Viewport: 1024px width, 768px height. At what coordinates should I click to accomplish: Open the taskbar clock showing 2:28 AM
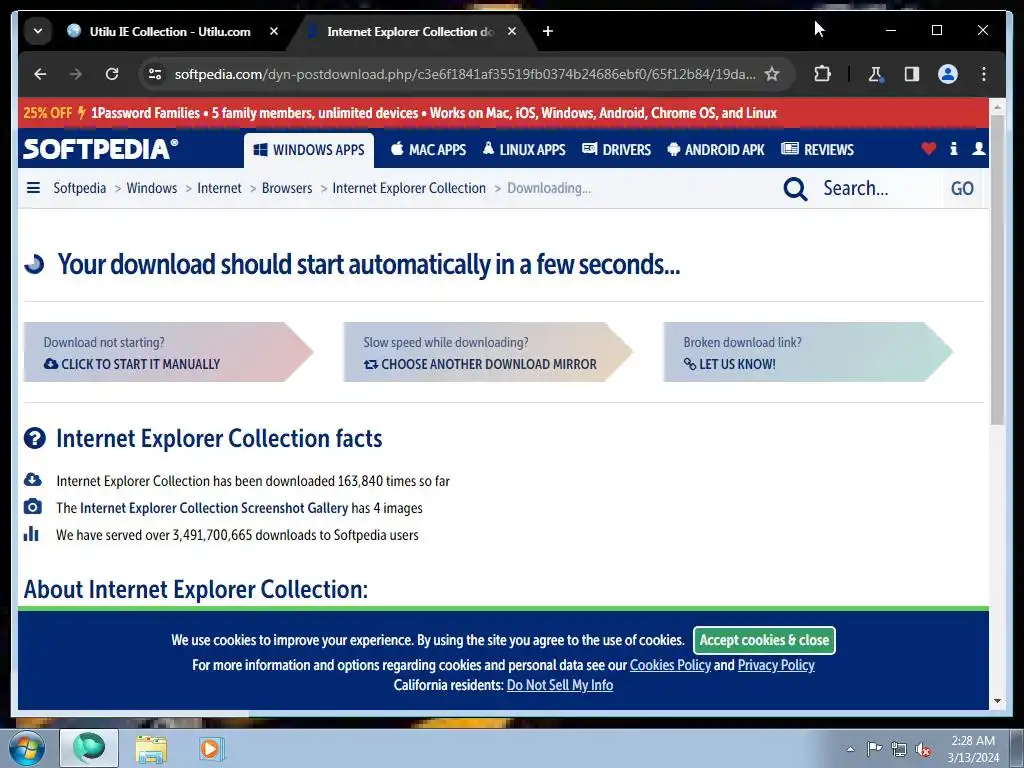point(973,749)
